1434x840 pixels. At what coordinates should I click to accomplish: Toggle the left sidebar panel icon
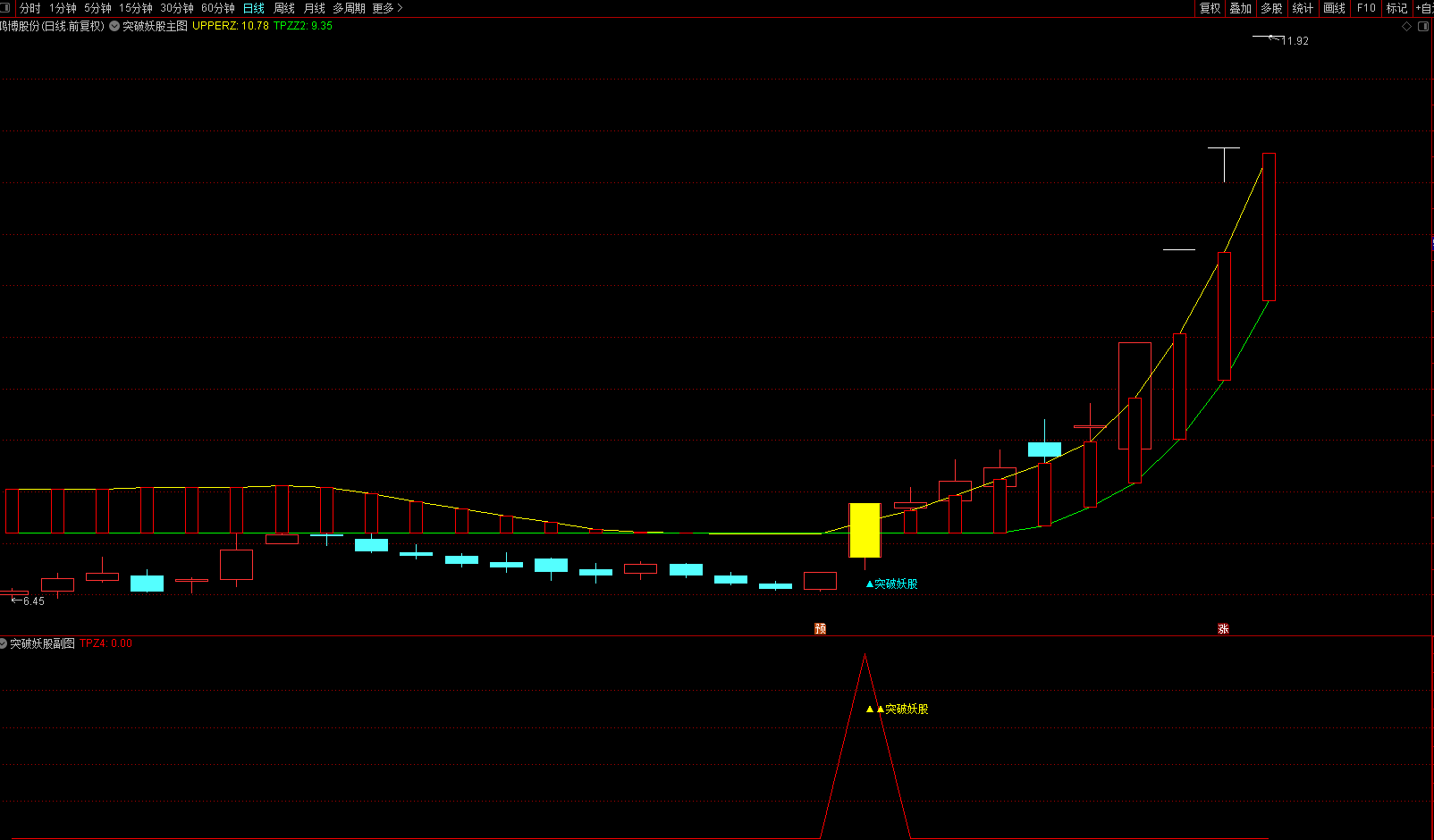[x=5, y=8]
